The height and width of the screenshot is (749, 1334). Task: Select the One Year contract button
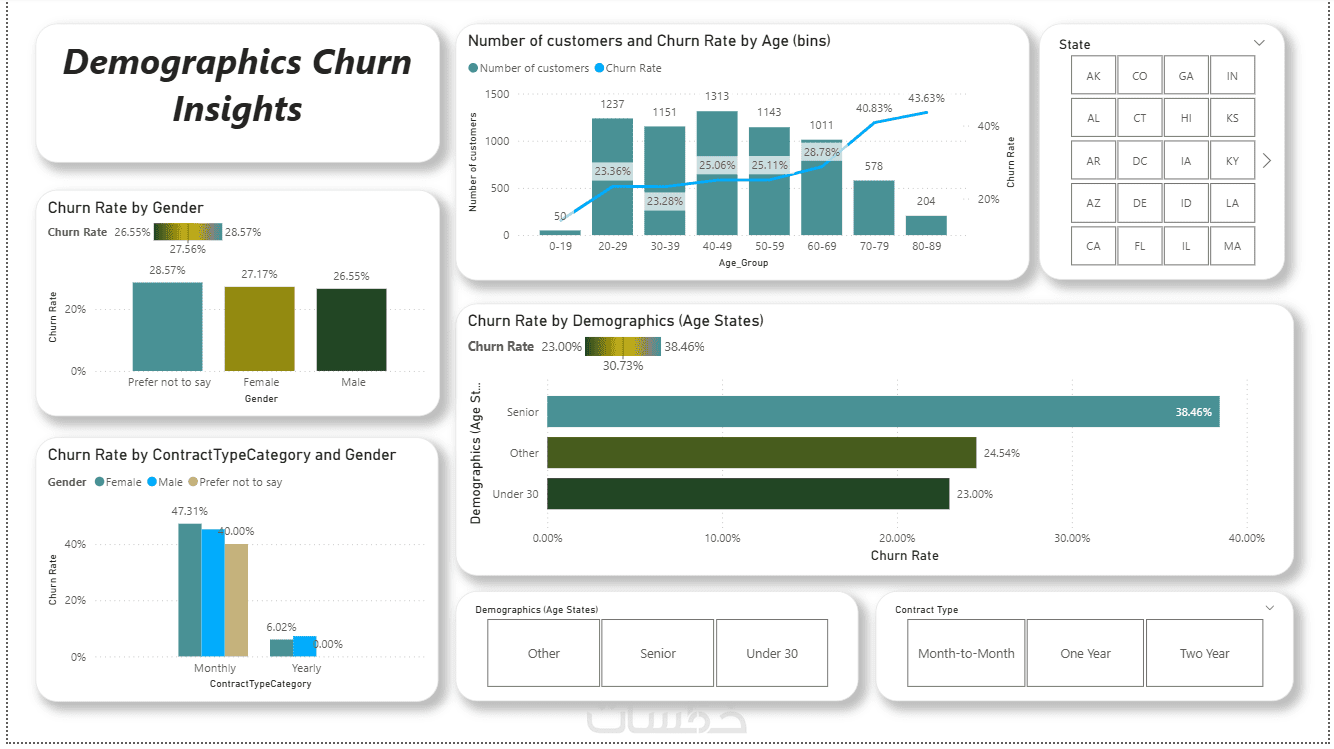coord(1085,653)
